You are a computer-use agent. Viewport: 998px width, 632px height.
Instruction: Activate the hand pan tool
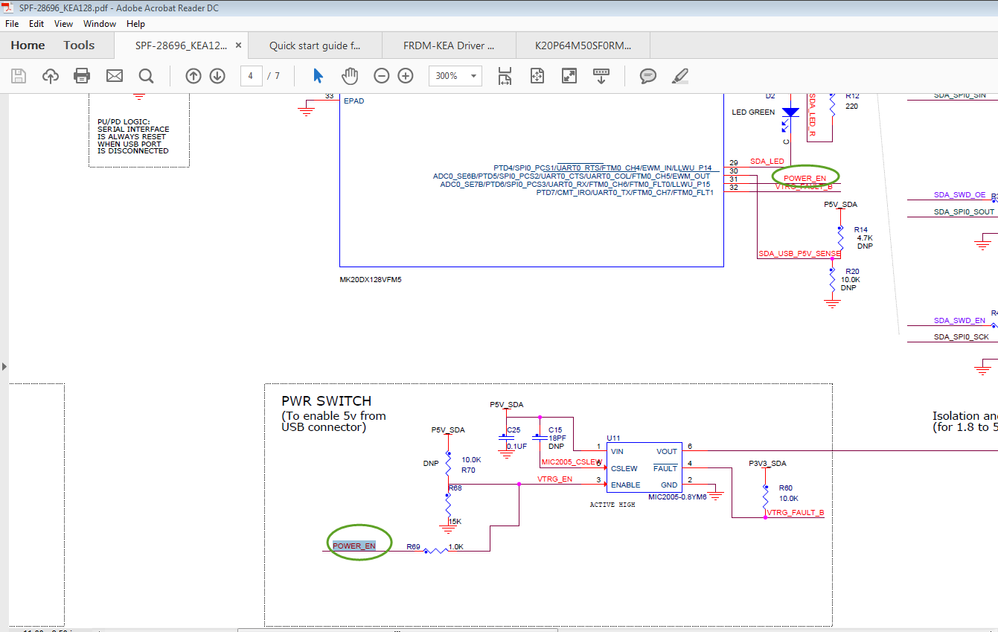tap(349, 76)
